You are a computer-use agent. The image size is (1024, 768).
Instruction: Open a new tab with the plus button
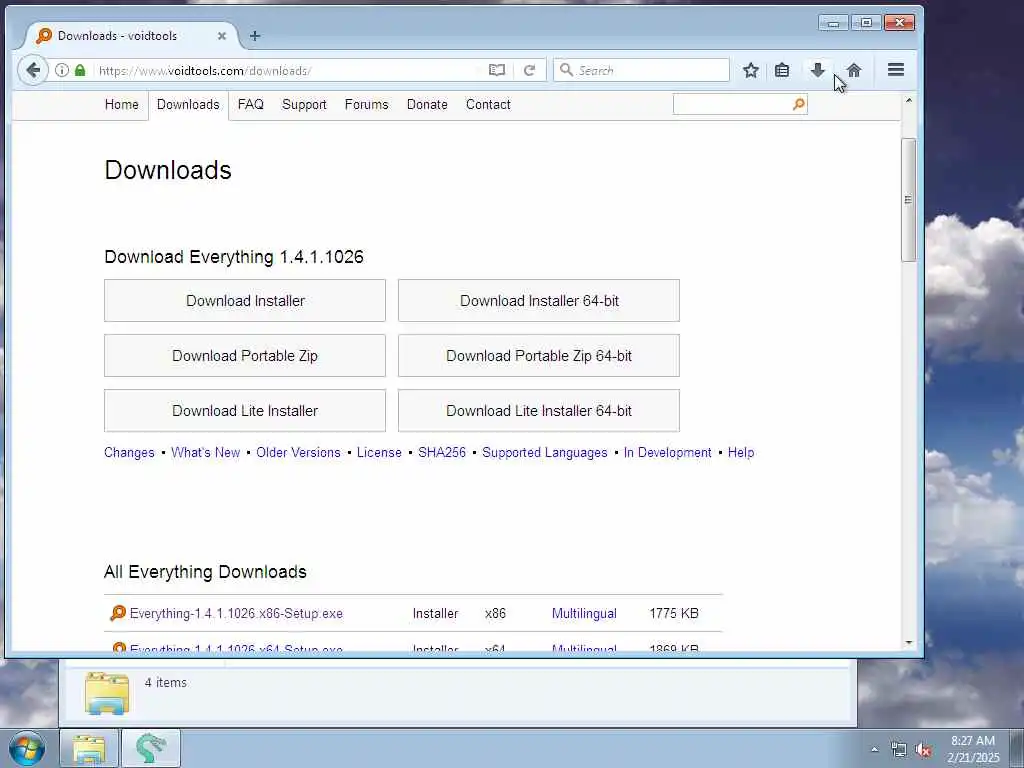click(255, 36)
